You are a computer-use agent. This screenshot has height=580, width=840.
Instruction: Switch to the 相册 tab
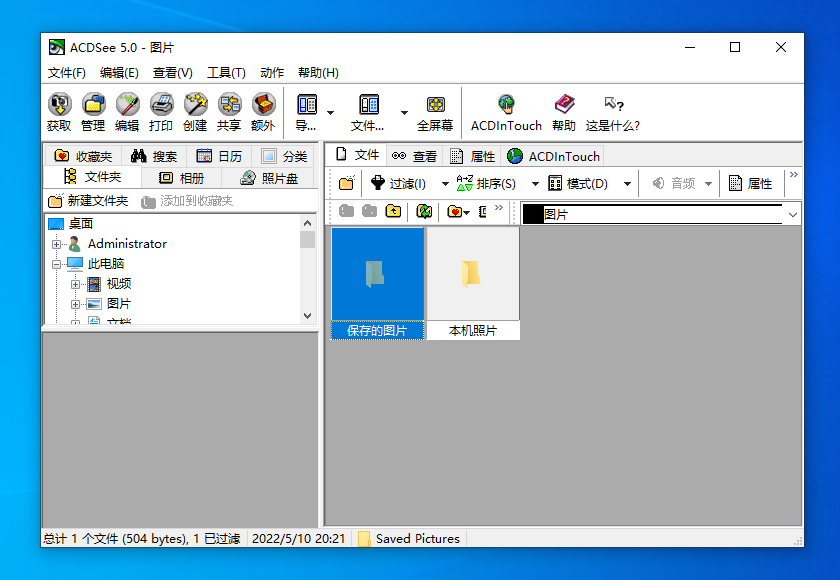[182, 178]
